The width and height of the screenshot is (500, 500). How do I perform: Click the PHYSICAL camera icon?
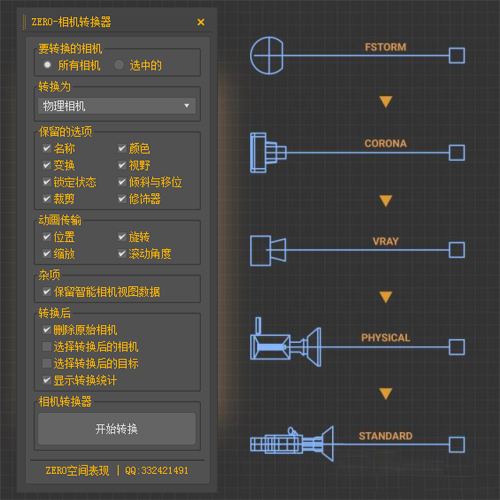(x=286, y=343)
